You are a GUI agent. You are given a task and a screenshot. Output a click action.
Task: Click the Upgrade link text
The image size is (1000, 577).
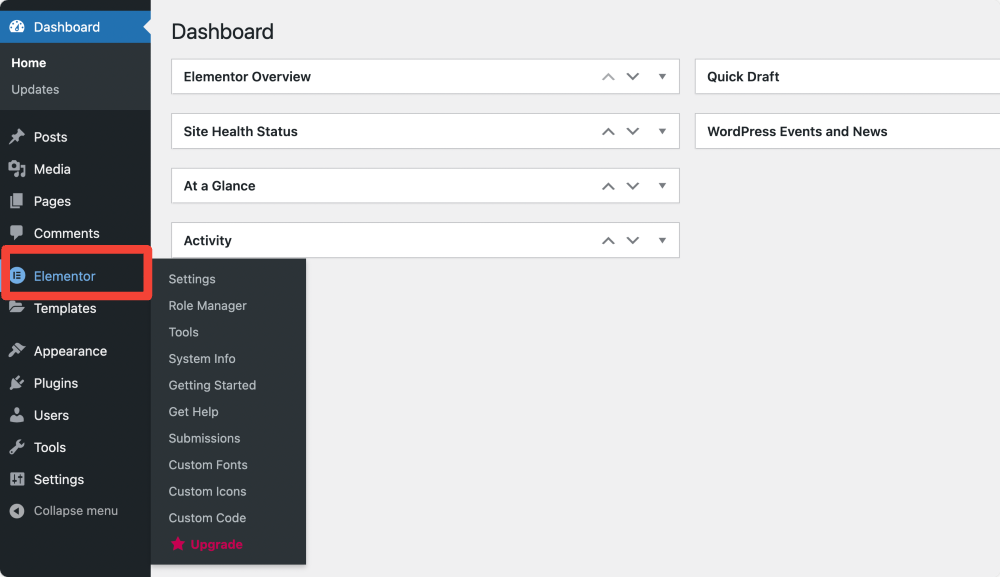click(x=216, y=544)
